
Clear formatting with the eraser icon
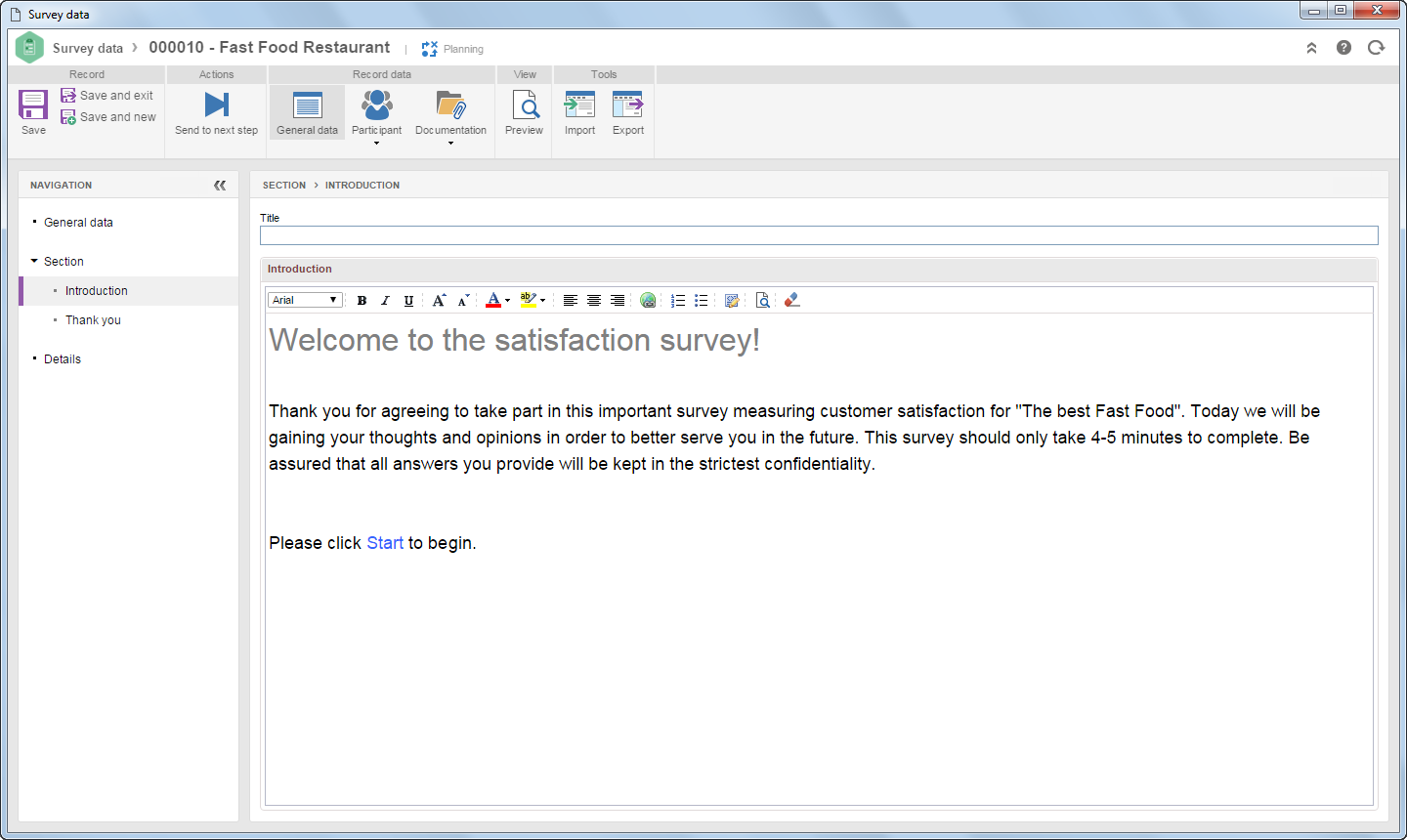click(791, 300)
